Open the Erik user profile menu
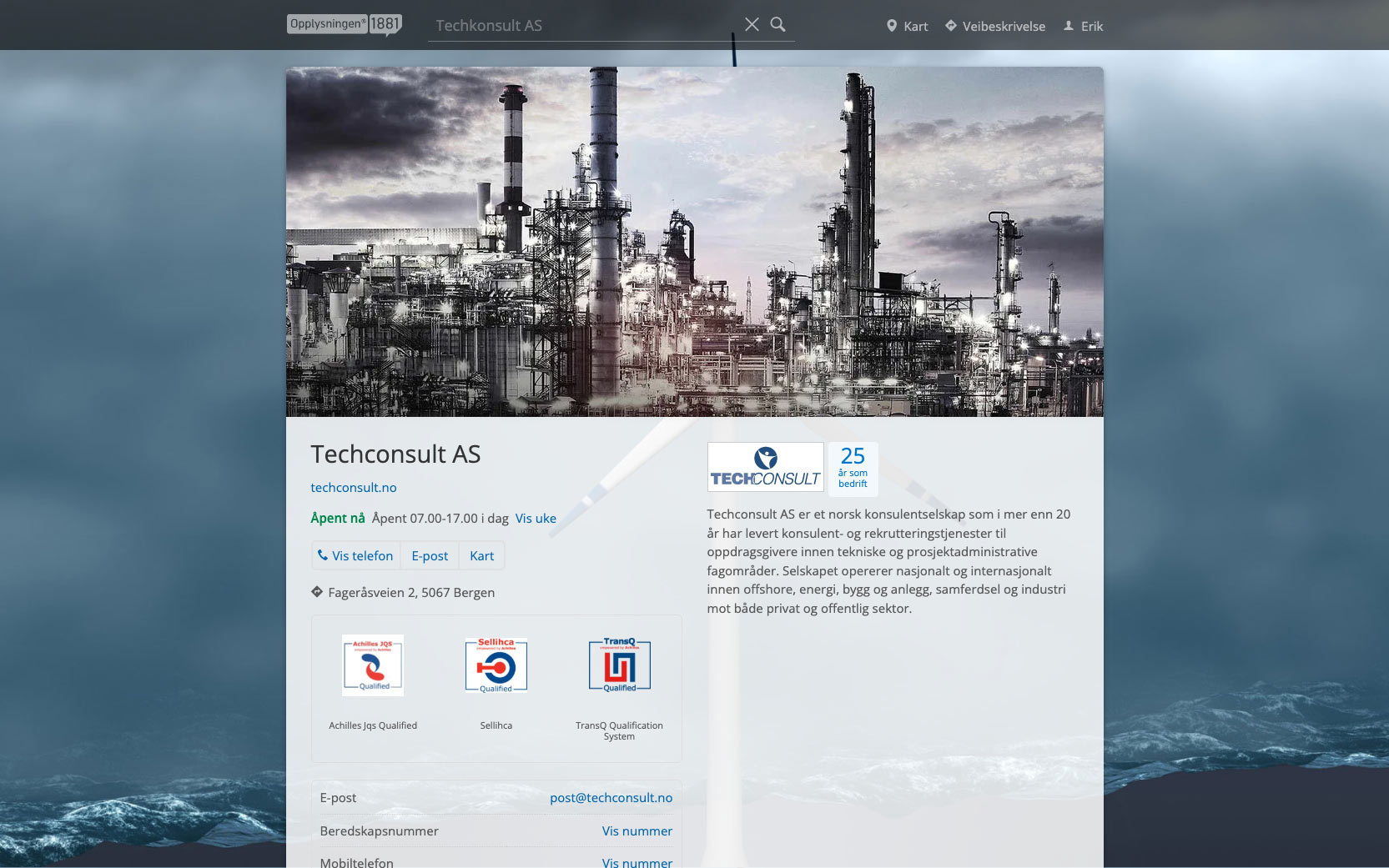This screenshot has height=868, width=1389. click(1083, 27)
